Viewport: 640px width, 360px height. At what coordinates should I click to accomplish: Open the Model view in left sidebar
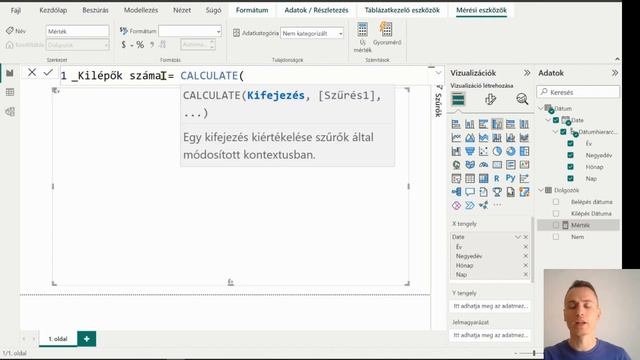[10, 111]
